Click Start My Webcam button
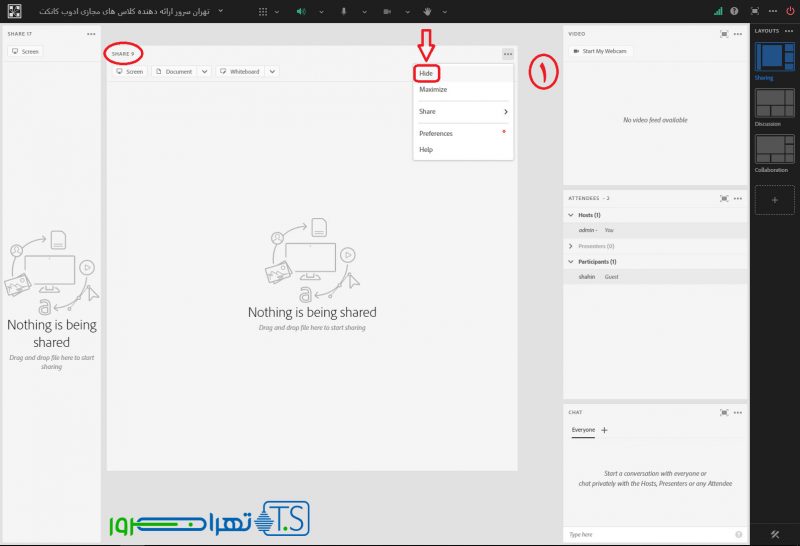This screenshot has height=546, width=800. coord(600,51)
